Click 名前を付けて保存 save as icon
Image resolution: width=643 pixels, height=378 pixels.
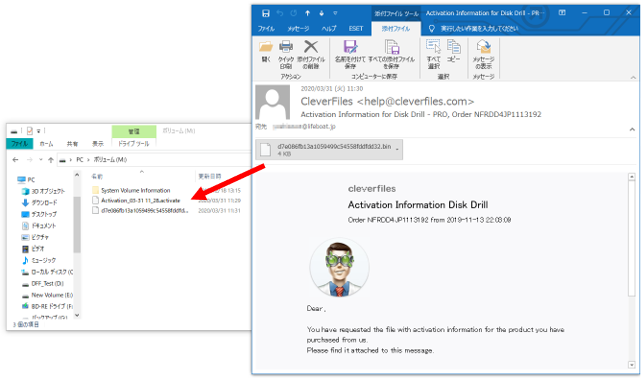(350, 55)
